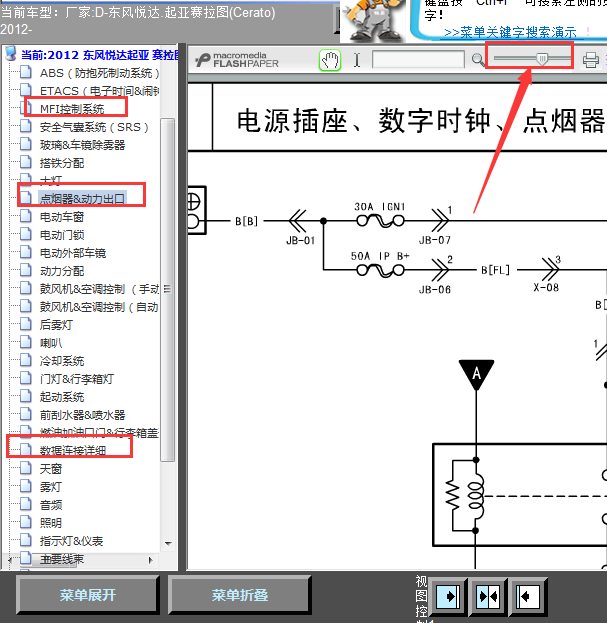Open the 菜单关键字搜索演示 link
607x625 pixels.
510,33
